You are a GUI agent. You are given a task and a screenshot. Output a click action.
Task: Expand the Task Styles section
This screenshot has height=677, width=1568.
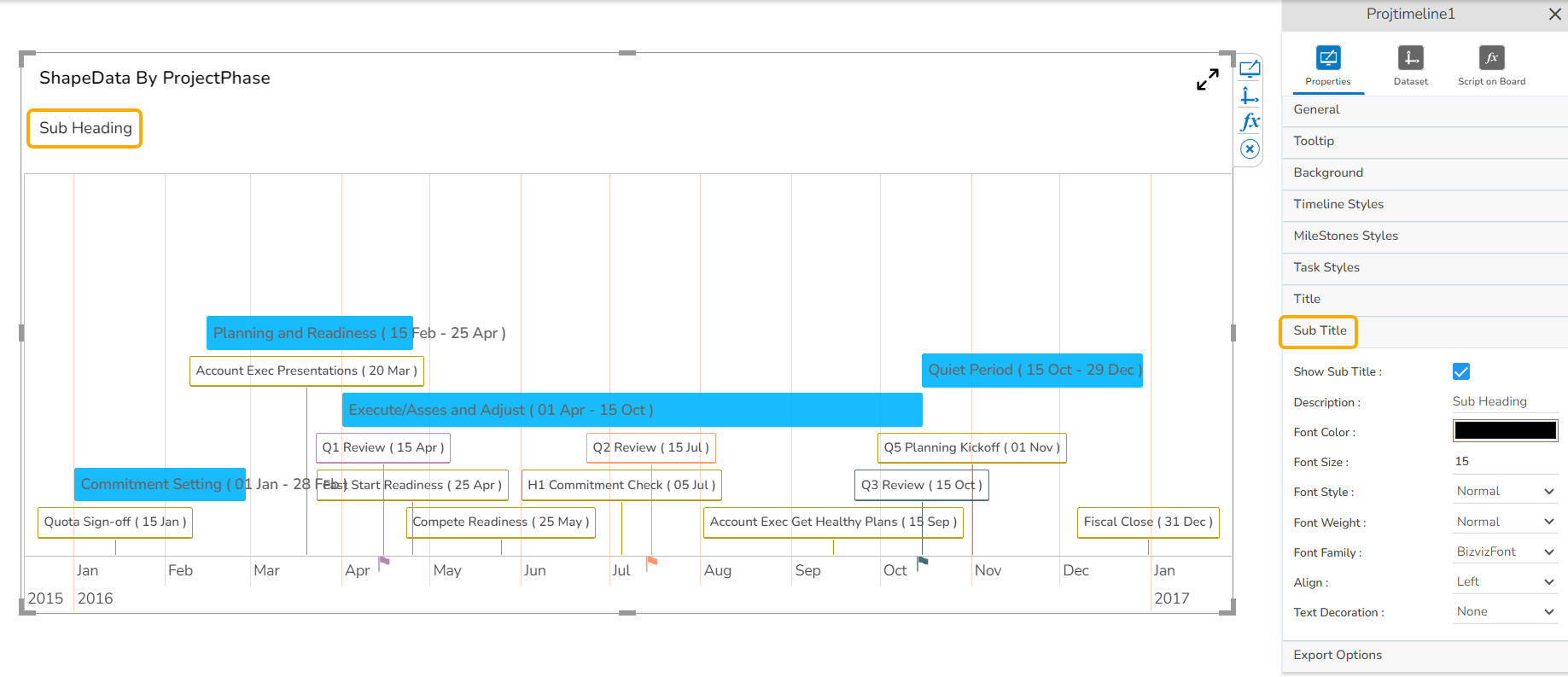[1425, 268]
